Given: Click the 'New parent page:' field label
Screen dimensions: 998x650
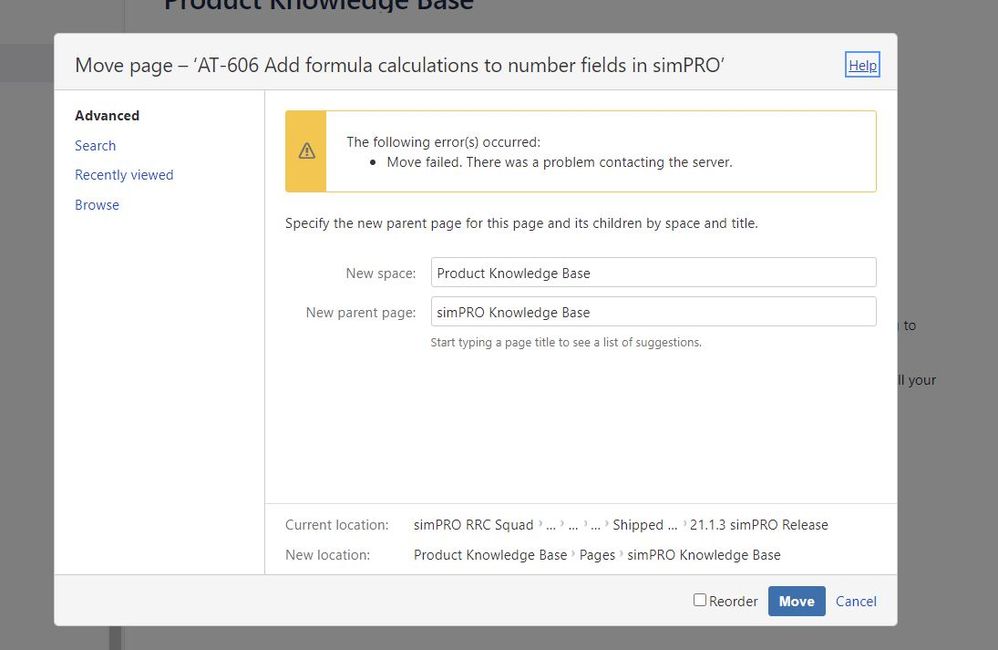Looking at the screenshot, I should (x=361, y=313).
